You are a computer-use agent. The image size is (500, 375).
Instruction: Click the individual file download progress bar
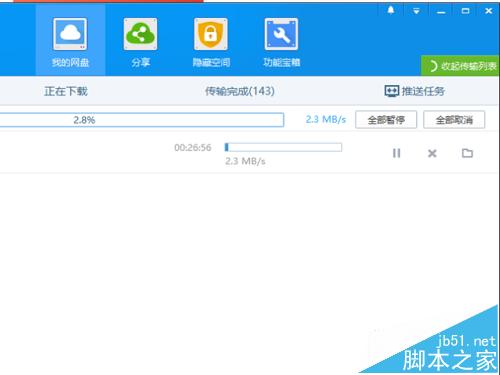pyautogui.click(x=283, y=147)
